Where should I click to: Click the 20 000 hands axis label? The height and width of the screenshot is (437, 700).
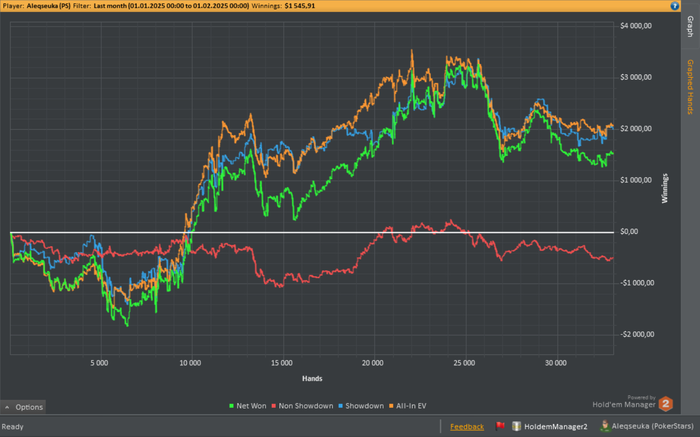click(x=373, y=363)
